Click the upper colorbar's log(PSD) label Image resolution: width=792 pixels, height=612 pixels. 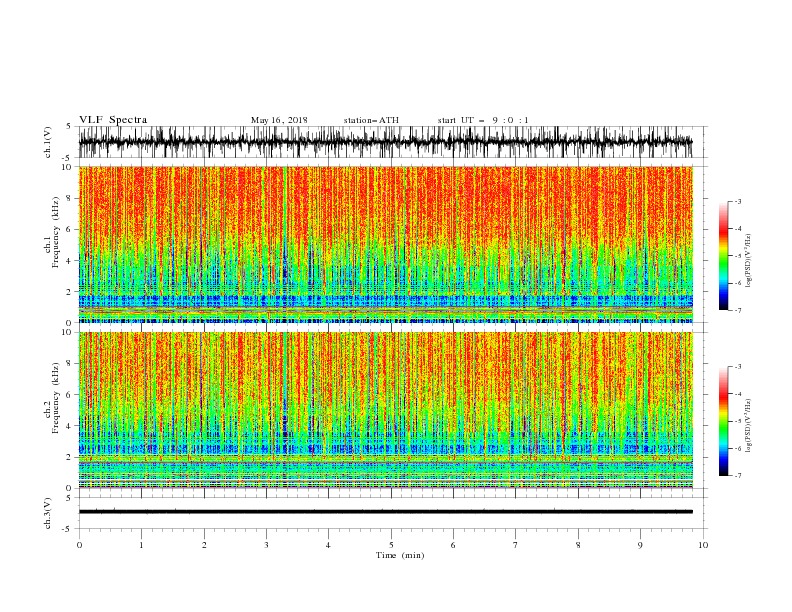(x=749, y=261)
